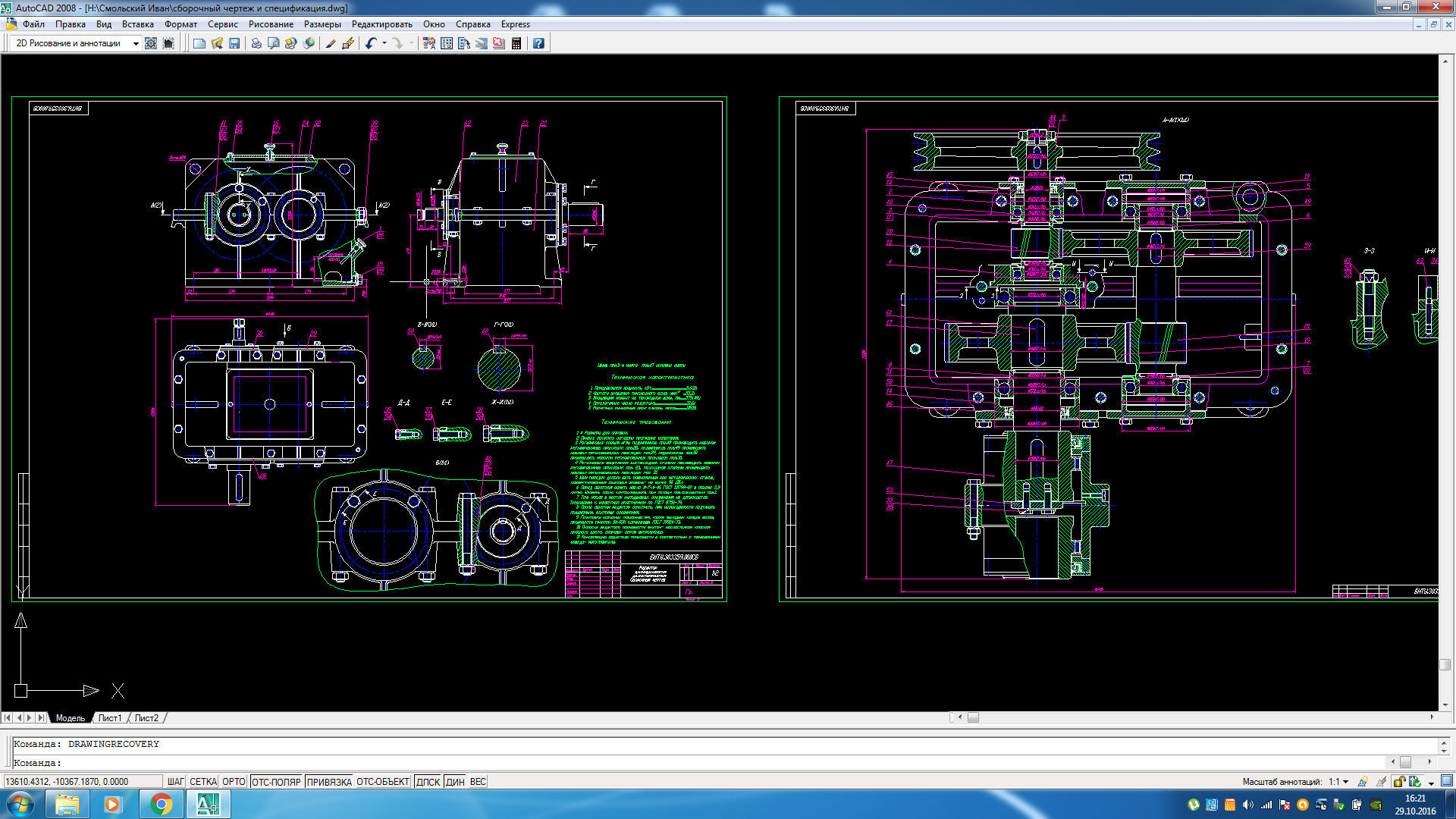Expand the Undo history dropdown arrow
The height and width of the screenshot is (819, 1456).
(x=384, y=43)
